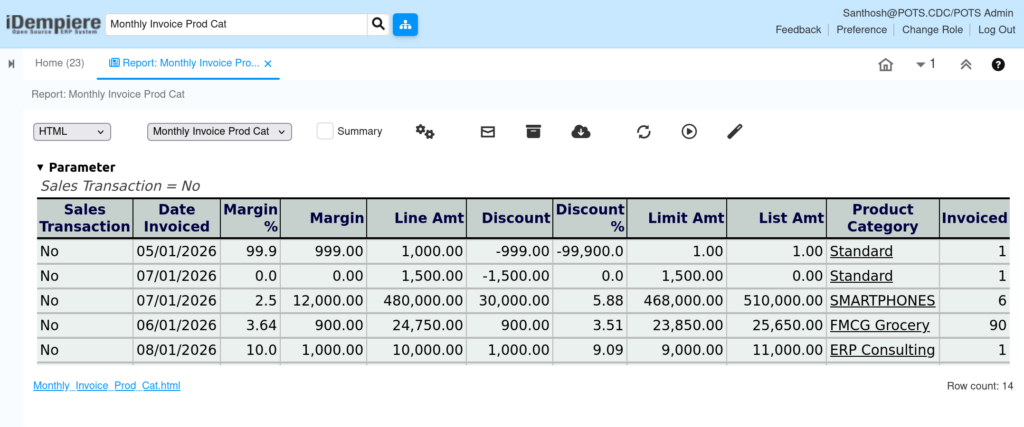
Task: Select the 510,000.00 list amount cell
Action: [x=776, y=301]
